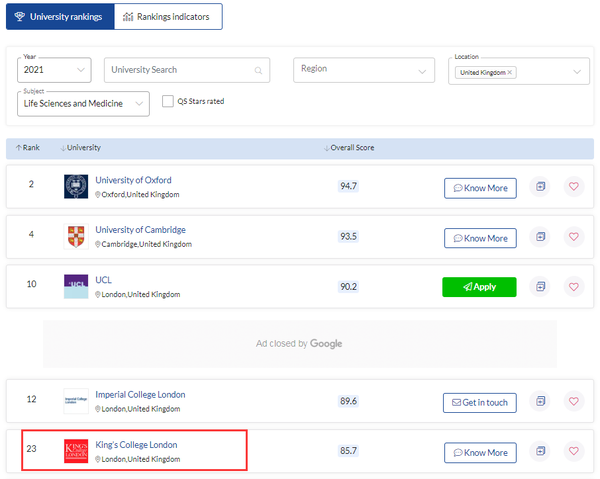The width and height of the screenshot is (600, 479).
Task: Expand the Region dropdown
Action: (x=364, y=70)
